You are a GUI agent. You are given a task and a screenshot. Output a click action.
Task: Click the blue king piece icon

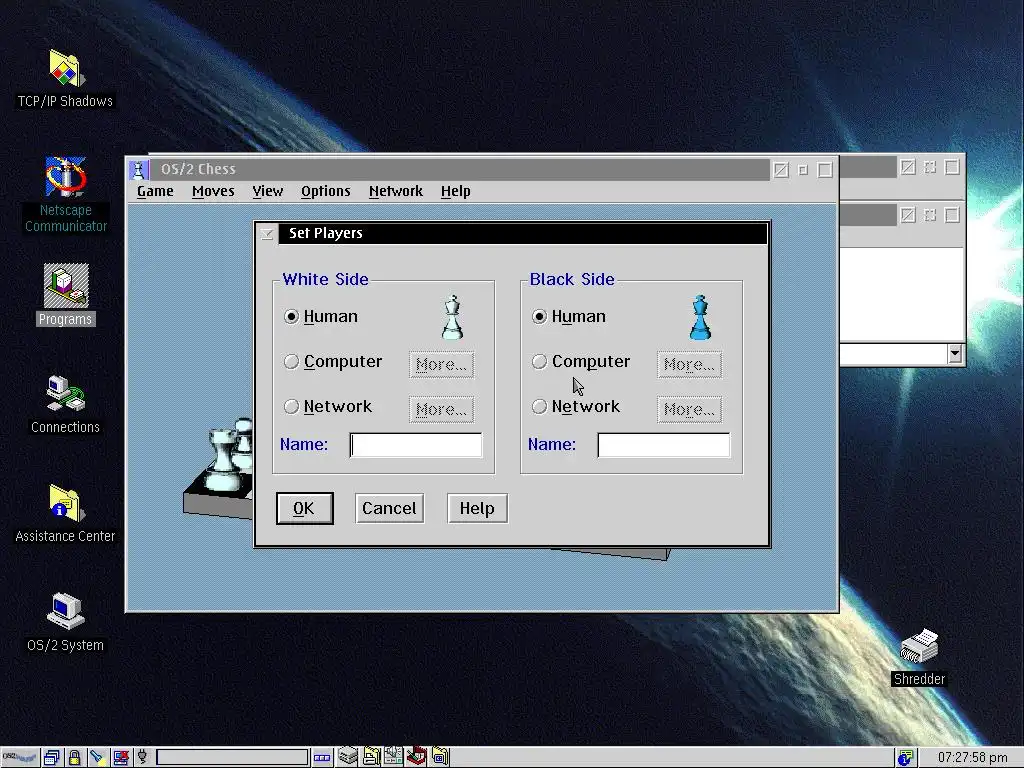pyautogui.click(x=700, y=317)
